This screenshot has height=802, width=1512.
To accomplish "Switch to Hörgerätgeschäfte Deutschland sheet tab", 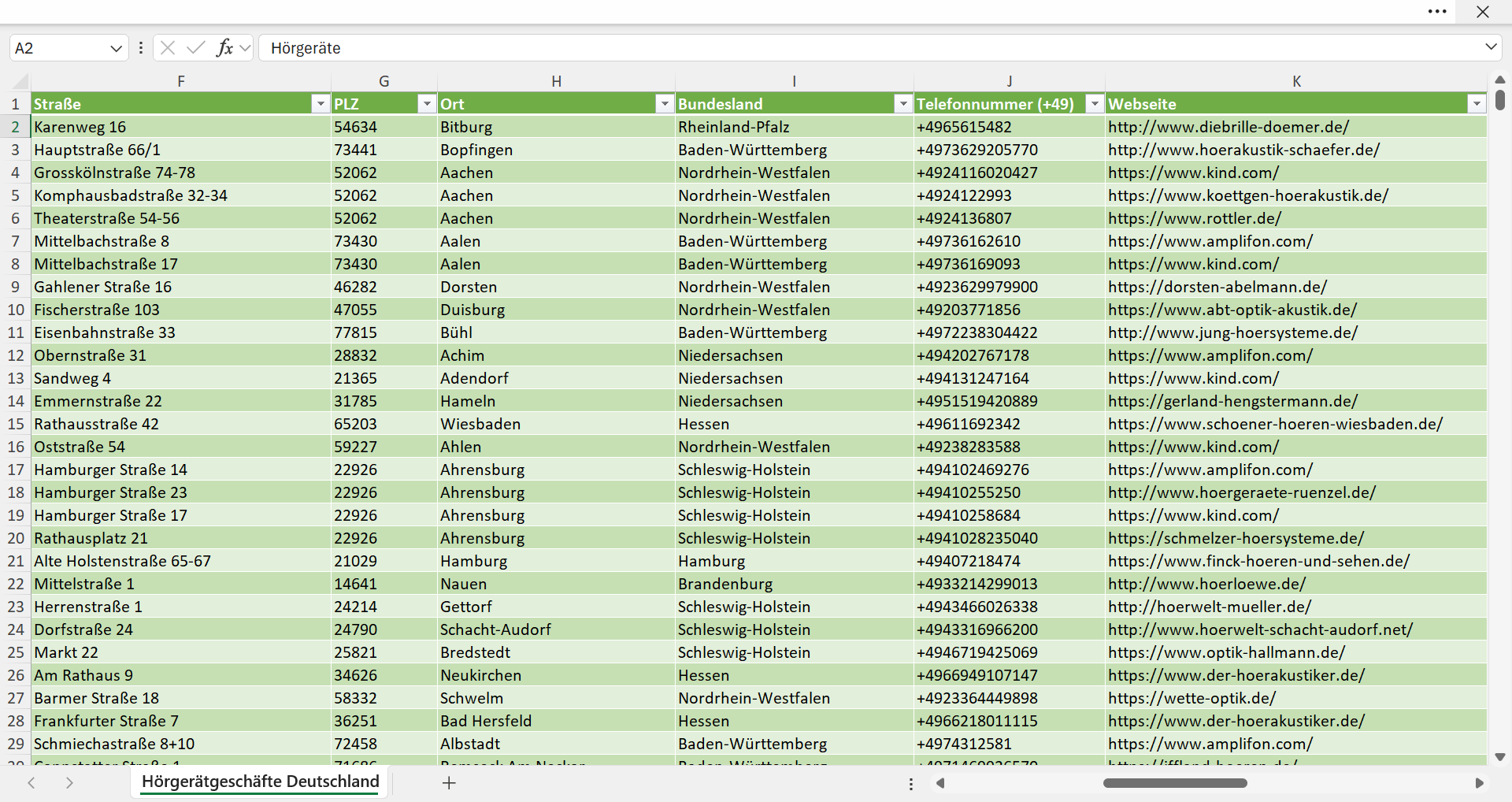I will [x=260, y=782].
